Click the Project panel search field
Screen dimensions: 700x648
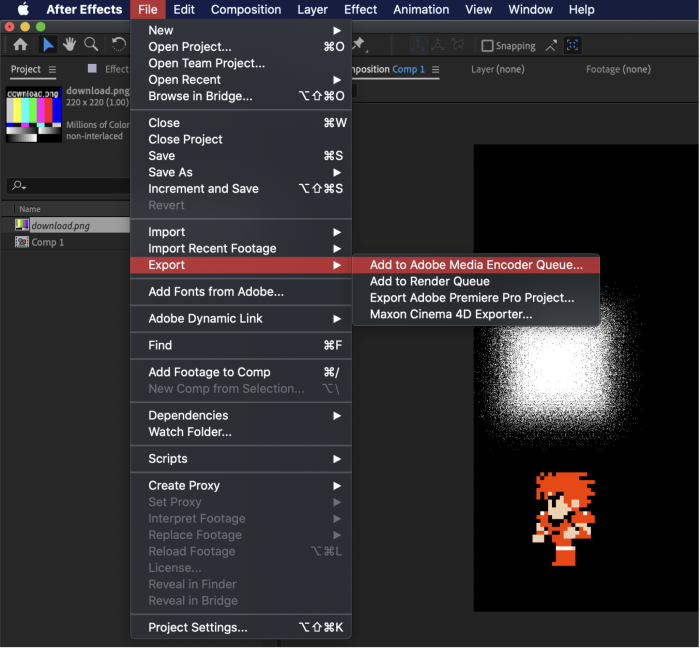[x=69, y=185]
